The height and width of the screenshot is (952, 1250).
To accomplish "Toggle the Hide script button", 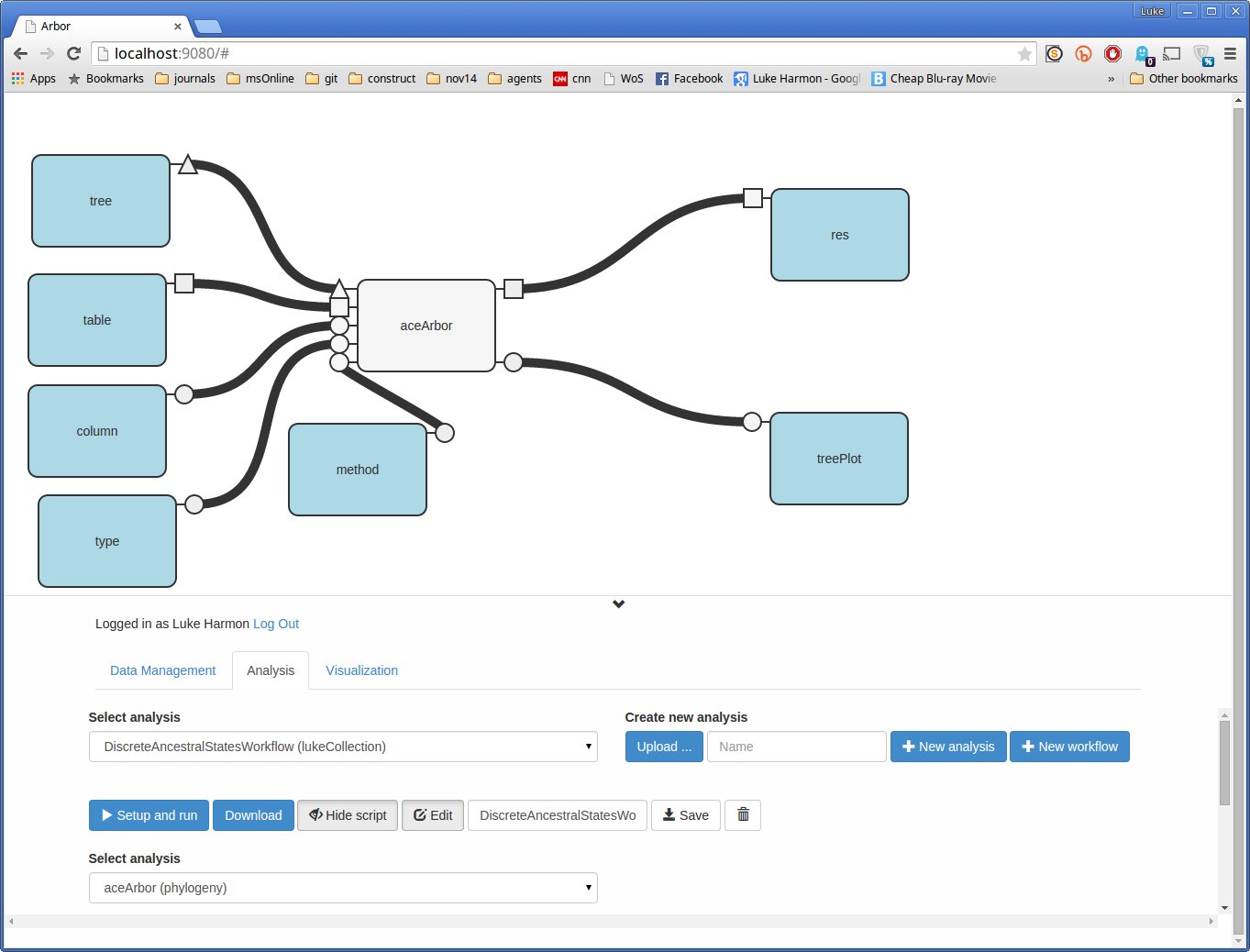I will [348, 815].
